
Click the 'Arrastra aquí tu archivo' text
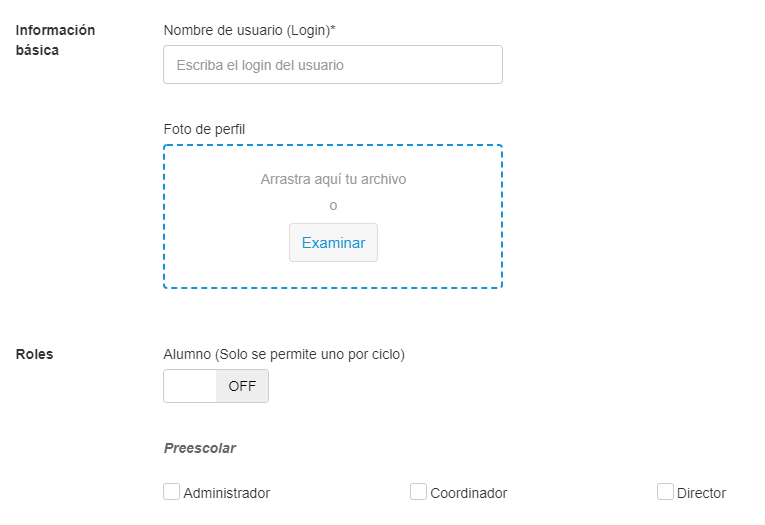[x=333, y=179]
